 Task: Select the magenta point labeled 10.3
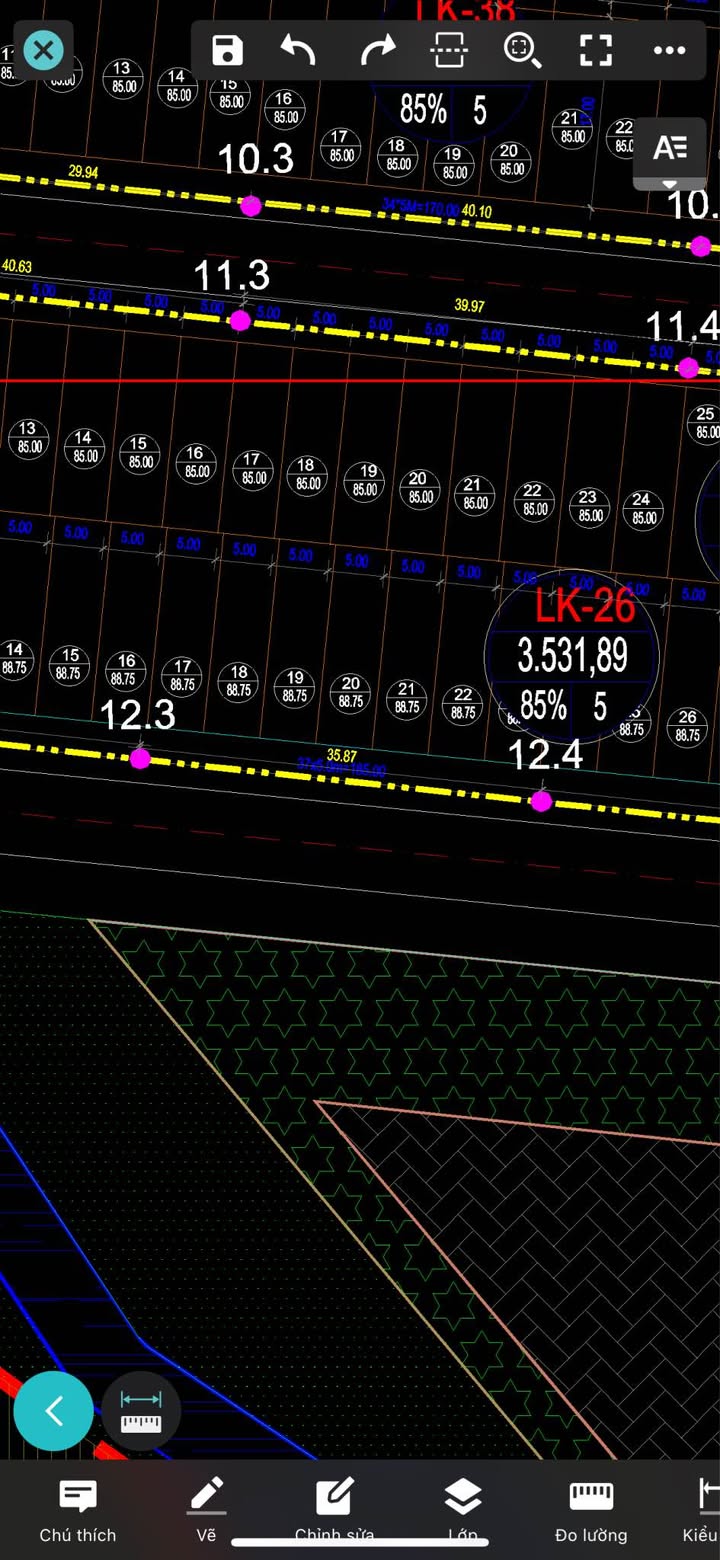click(x=251, y=206)
